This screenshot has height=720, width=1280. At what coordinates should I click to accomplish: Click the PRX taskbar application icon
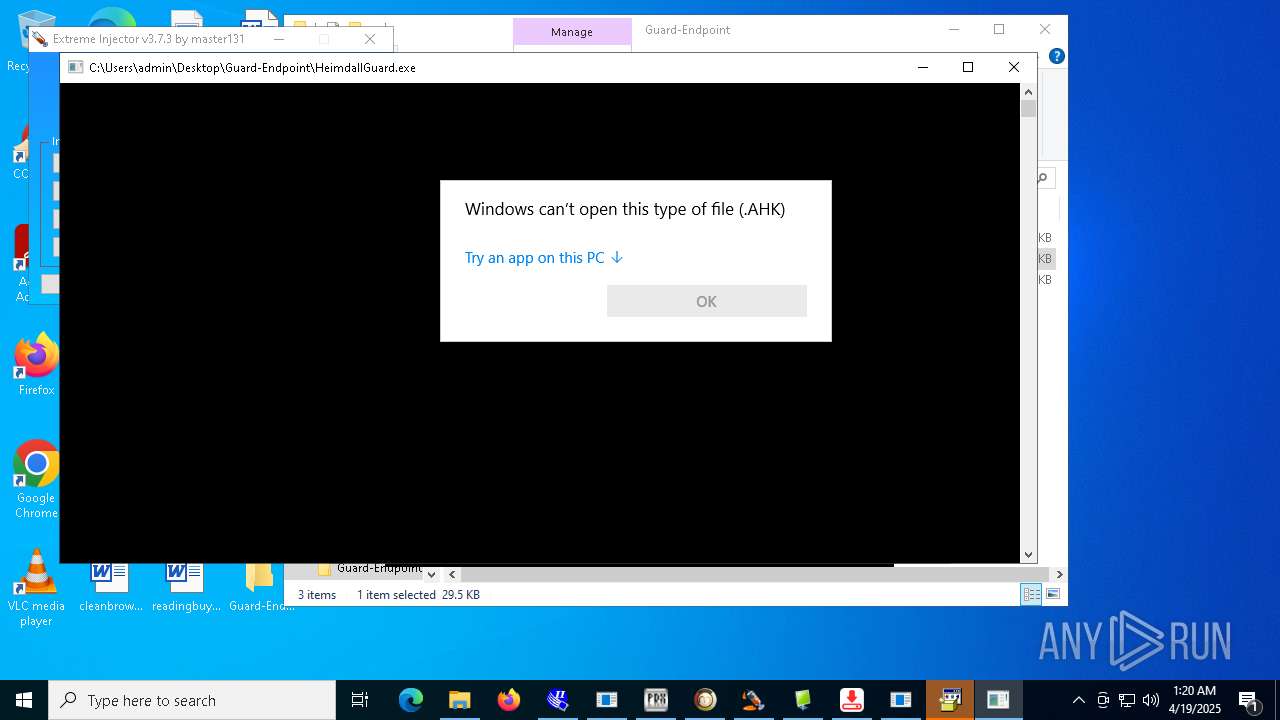(656, 700)
